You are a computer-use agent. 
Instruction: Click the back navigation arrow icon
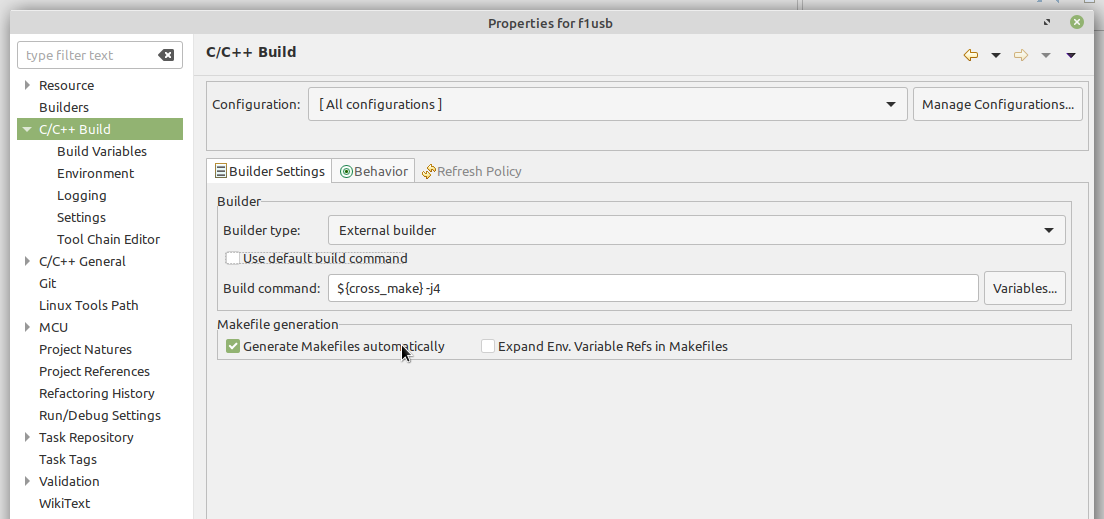tap(970, 55)
